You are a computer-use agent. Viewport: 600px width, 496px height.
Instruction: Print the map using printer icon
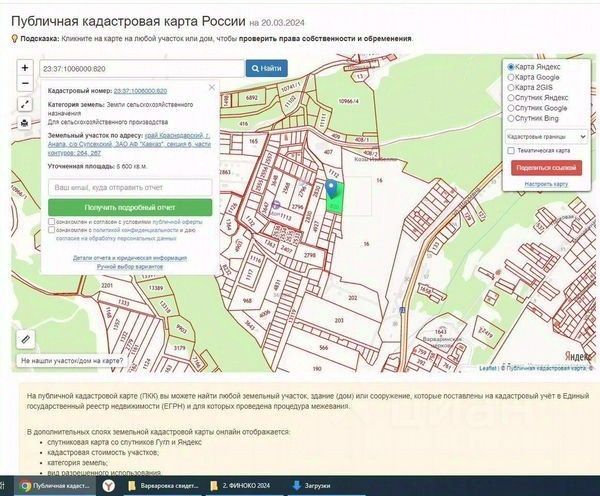pos(25,123)
